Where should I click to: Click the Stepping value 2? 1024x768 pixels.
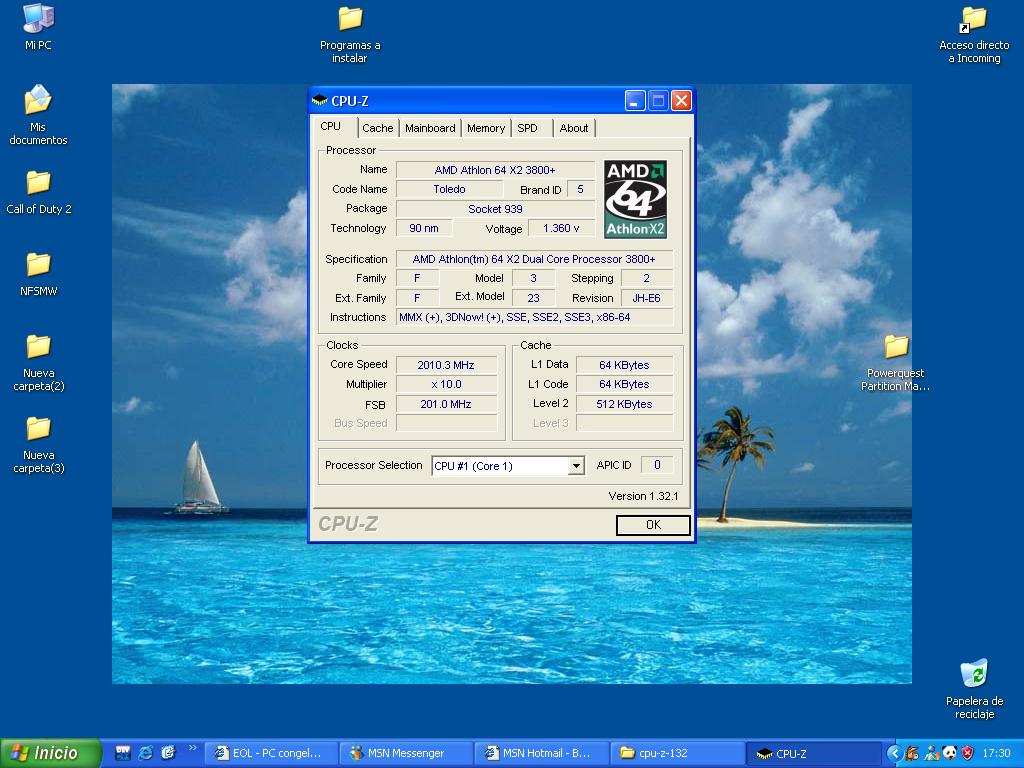click(x=647, y=278)
